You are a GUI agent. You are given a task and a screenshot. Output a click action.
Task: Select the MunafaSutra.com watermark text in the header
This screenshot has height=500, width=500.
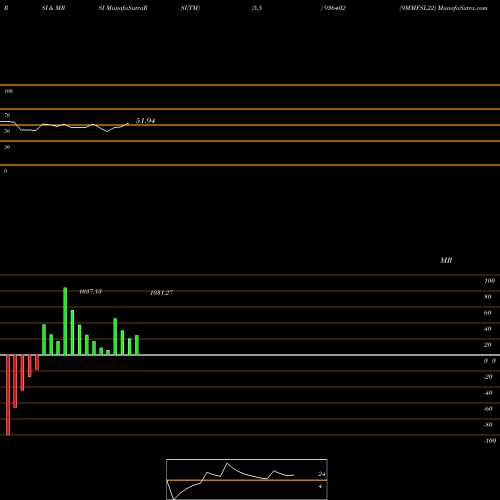[x=462, y=8]
